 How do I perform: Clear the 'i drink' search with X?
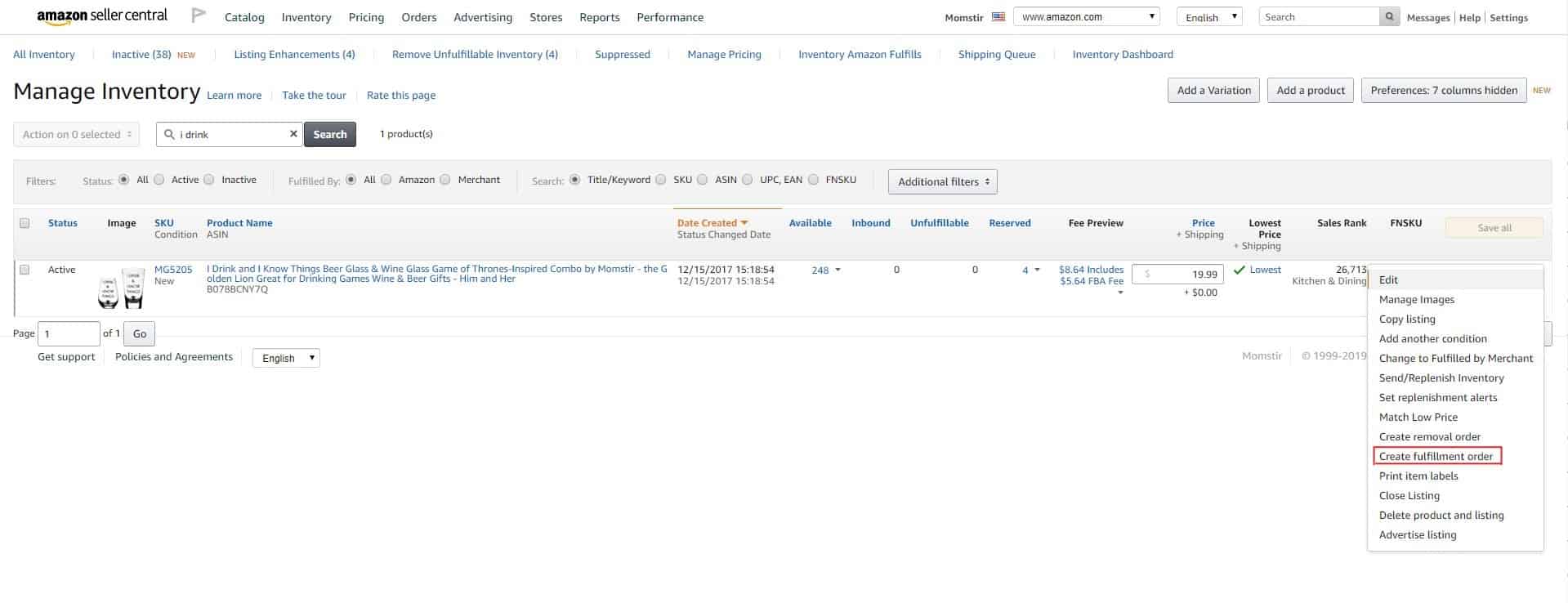tap(293, 134)
